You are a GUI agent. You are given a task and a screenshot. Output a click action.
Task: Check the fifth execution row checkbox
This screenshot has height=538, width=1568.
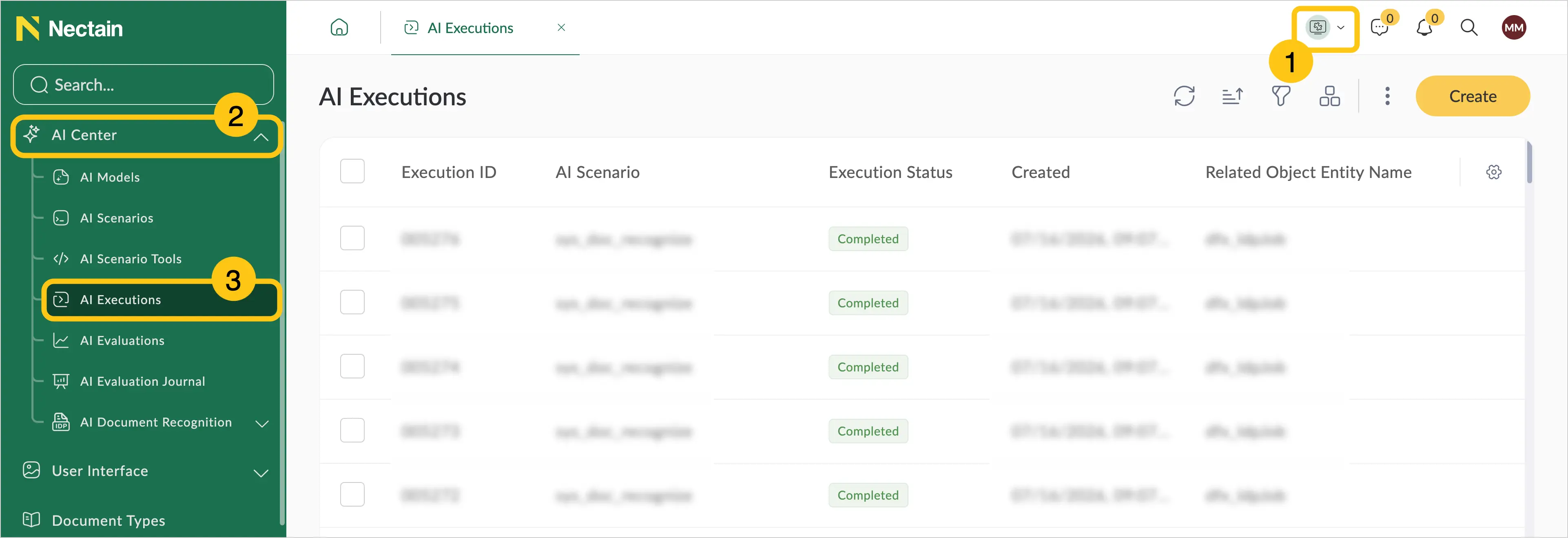tap(352, 495)
